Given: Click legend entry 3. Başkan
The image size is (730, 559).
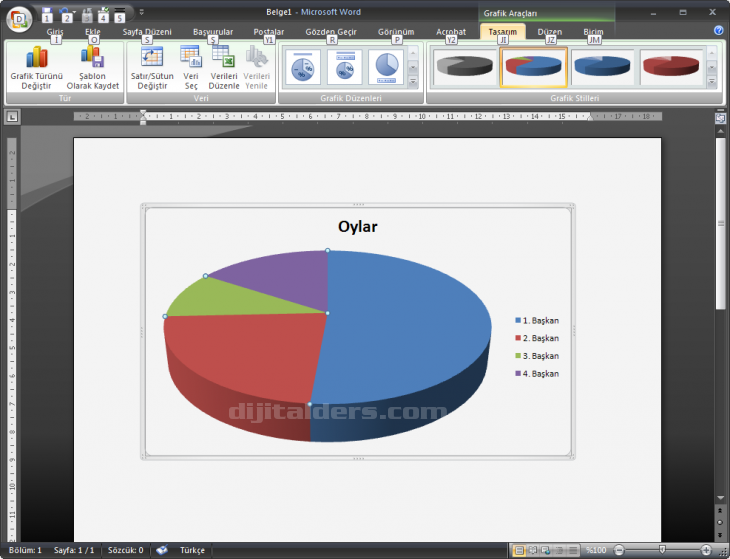Looking at the screenshot, I should pyautogui.click(x=537, y=356).
